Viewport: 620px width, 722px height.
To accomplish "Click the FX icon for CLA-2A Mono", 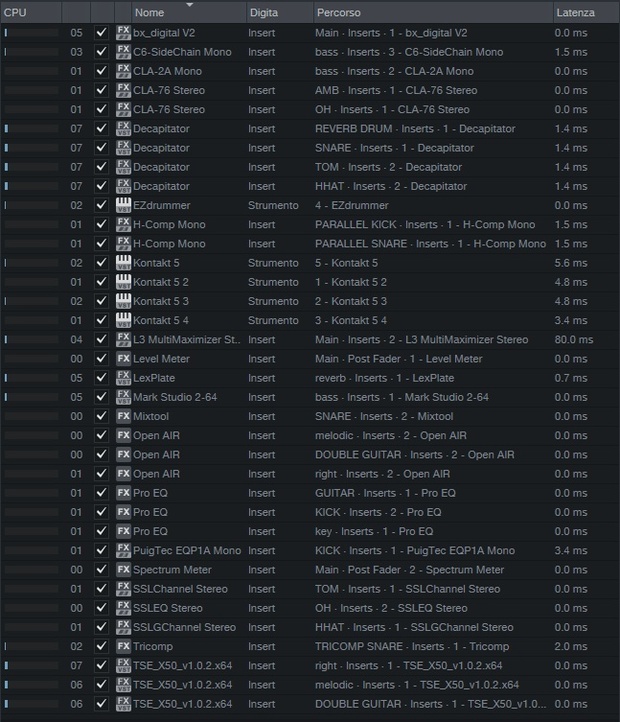I will tap(123, 71).
